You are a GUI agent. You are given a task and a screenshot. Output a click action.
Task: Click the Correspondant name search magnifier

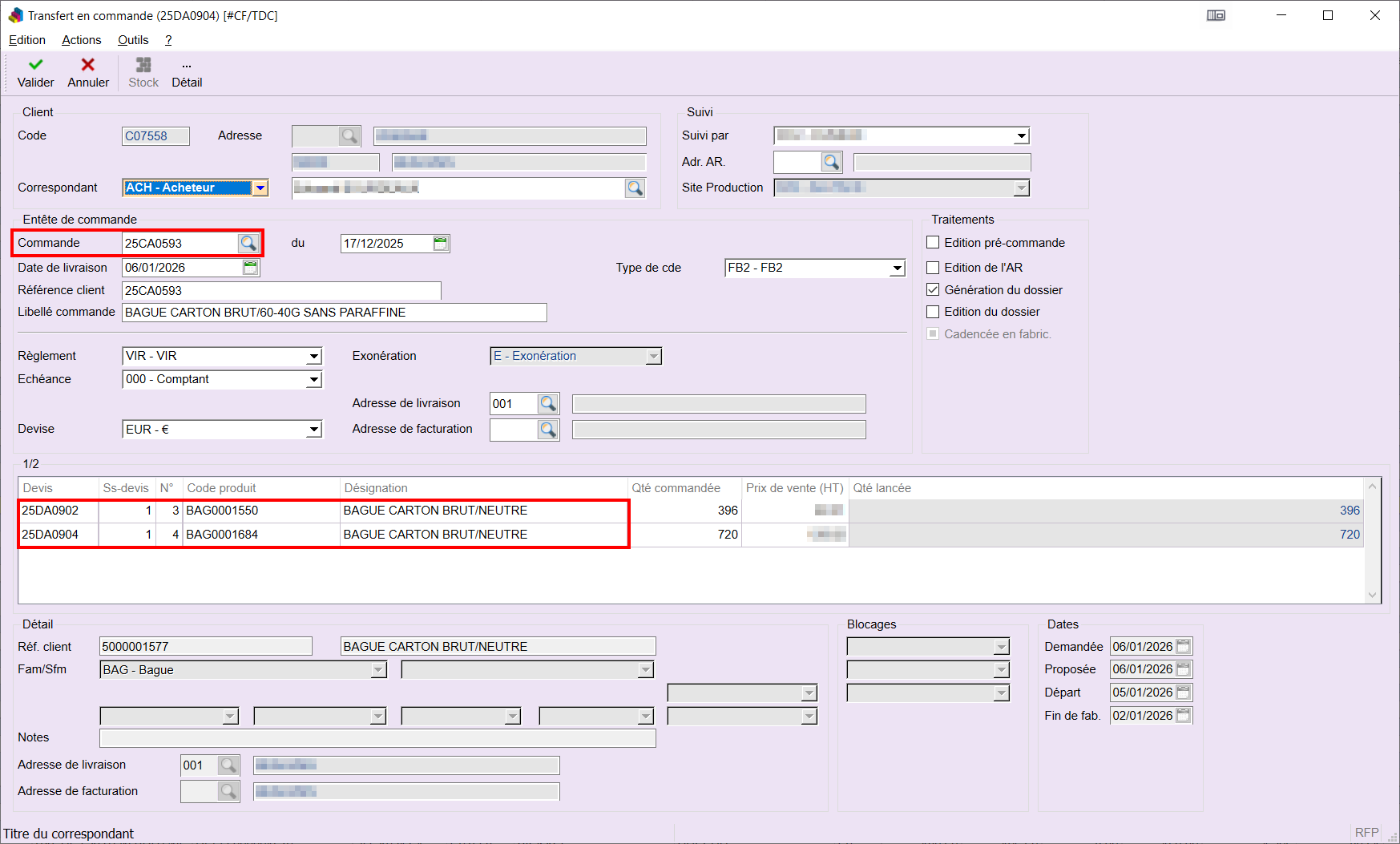click(635, 188)
